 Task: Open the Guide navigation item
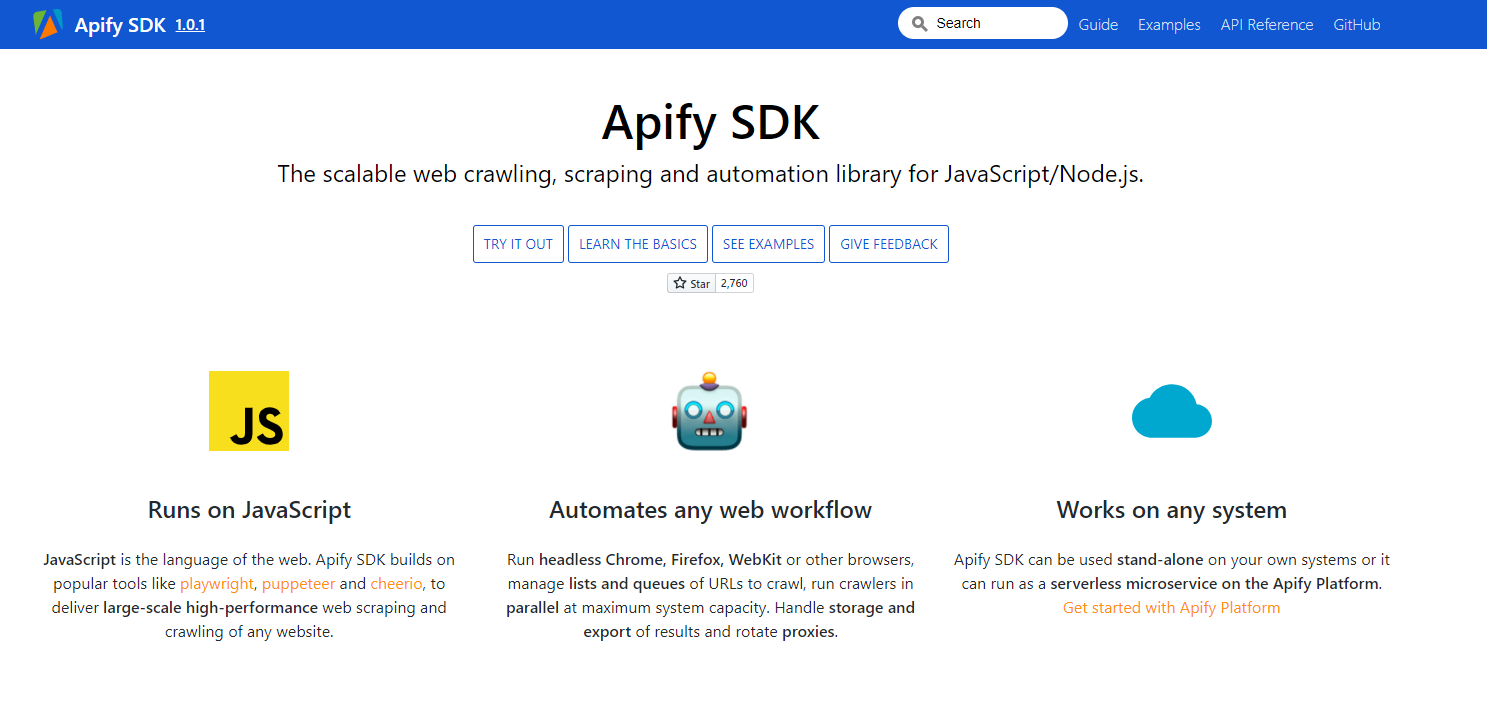(x=1098, y=24)
